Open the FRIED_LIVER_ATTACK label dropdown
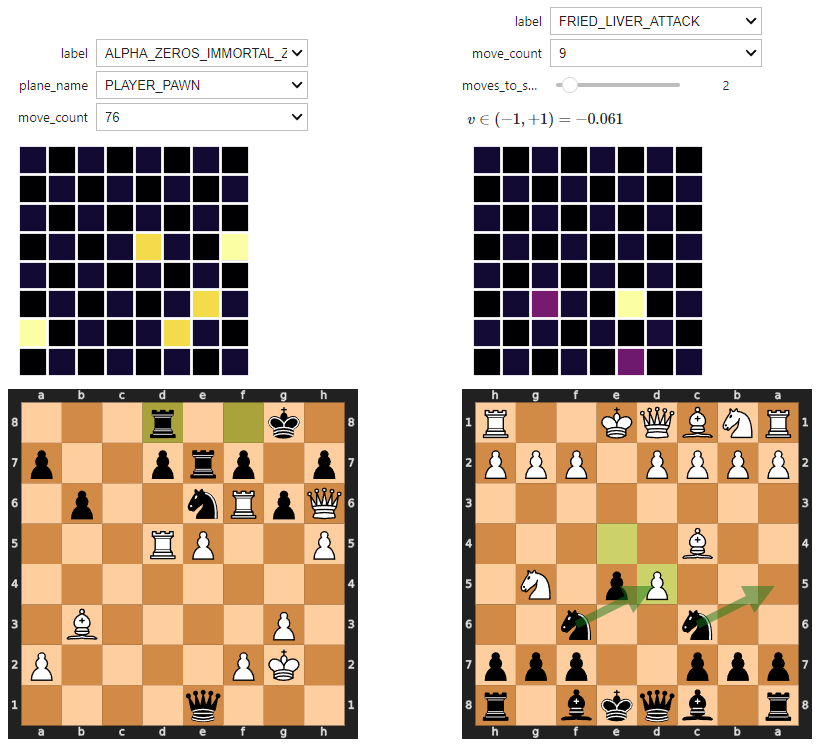This screenshot has width=820, height=746. pos(656,21)
